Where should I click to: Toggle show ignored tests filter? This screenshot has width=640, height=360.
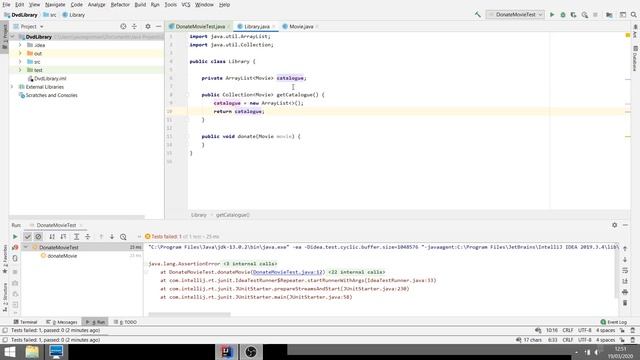38,237
